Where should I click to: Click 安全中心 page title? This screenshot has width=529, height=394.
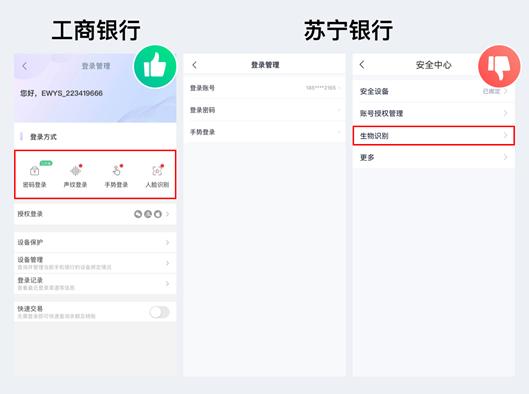click(434, 65)
